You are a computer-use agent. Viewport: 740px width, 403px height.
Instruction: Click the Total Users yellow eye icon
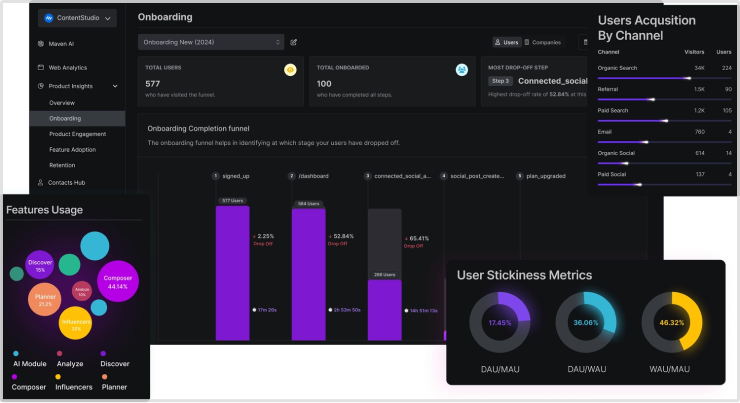pos(290,70)
